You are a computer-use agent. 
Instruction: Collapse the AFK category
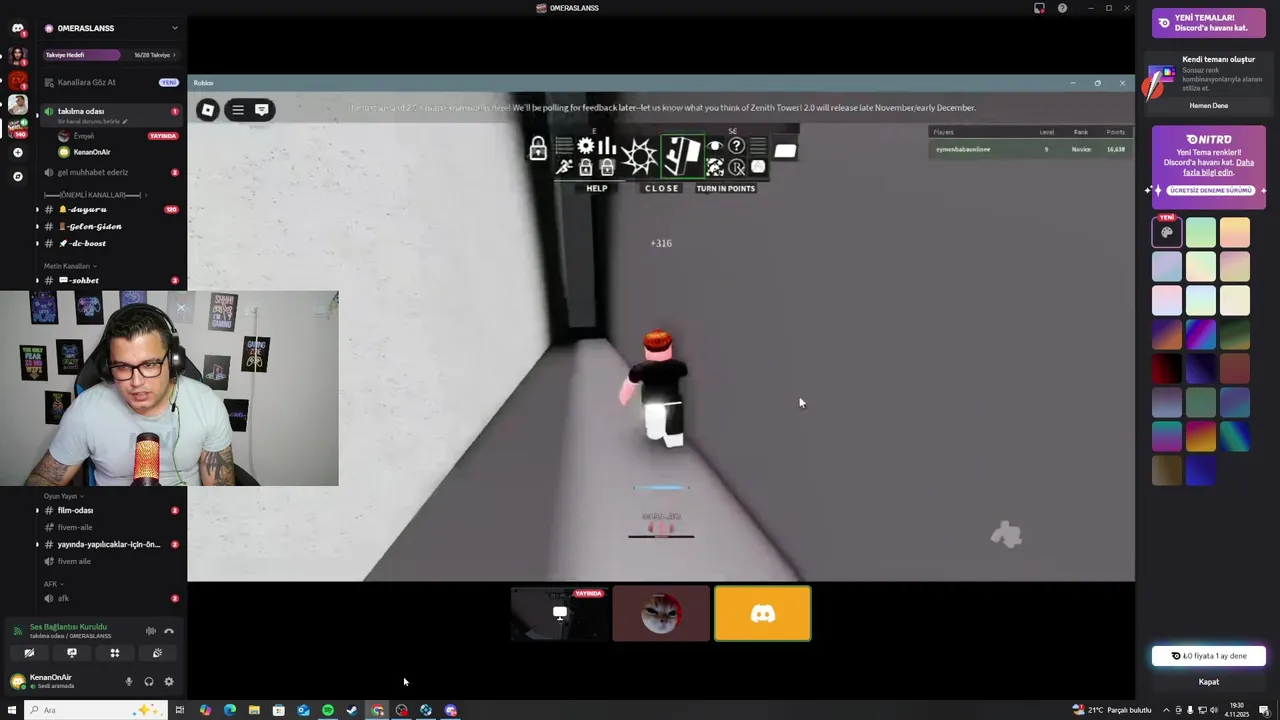[53, 584]
